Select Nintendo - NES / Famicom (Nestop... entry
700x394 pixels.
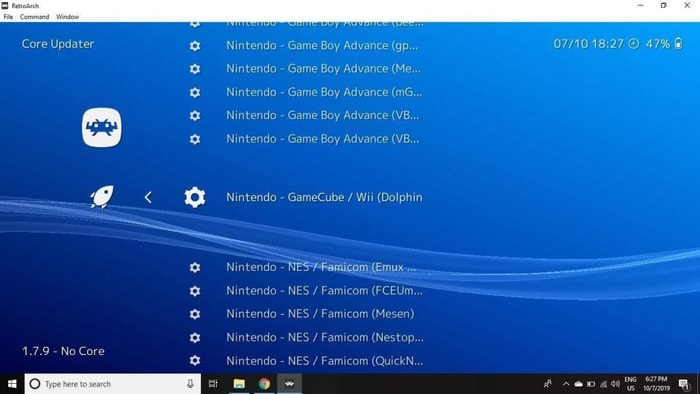click(x=325, y=337)
